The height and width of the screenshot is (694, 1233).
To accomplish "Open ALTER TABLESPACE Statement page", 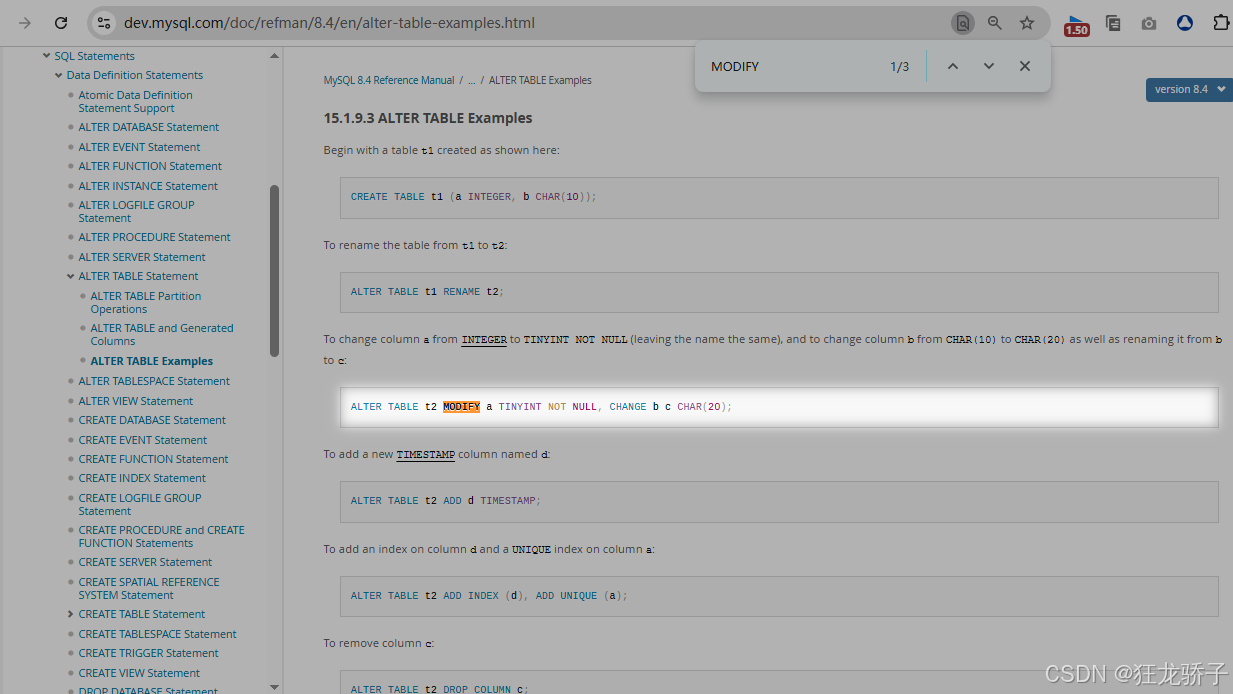I will [x=154, y=381].
